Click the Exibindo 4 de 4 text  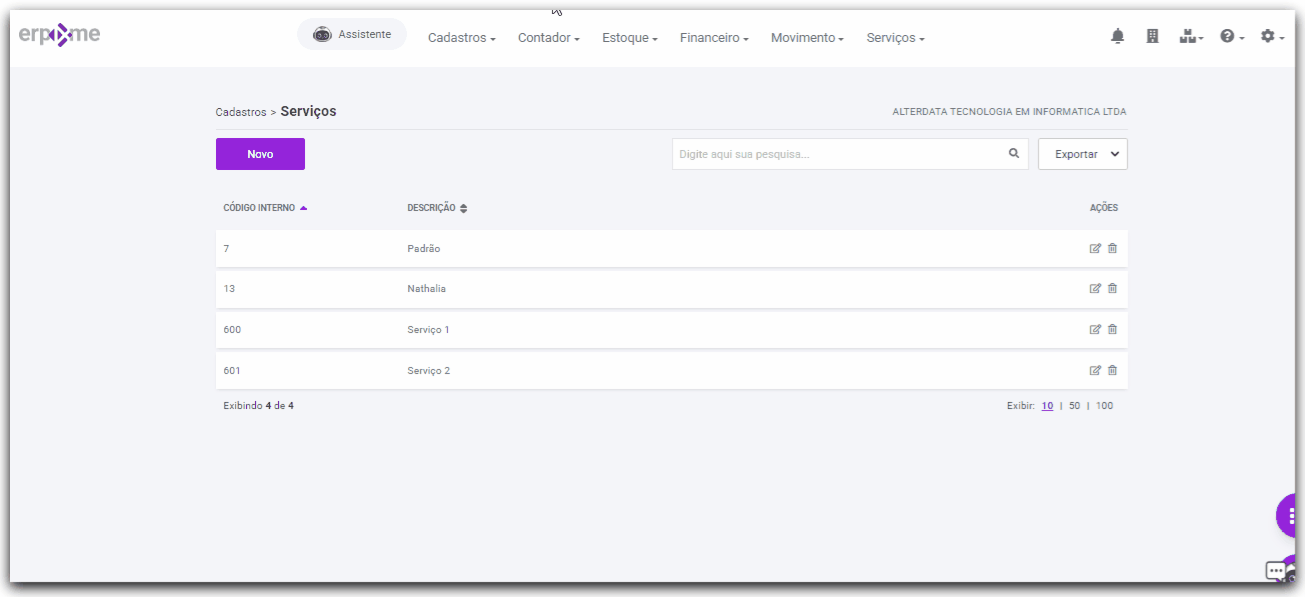258,406
